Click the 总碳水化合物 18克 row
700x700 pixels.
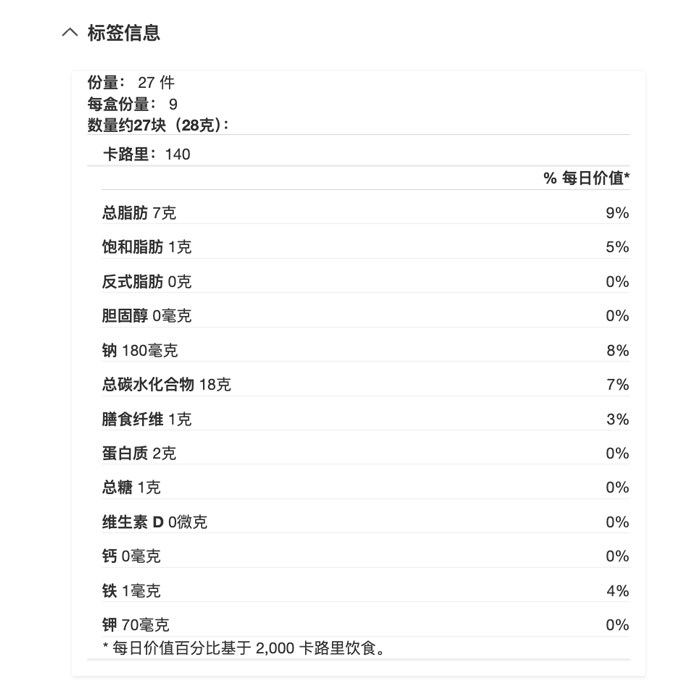[366, 384]
